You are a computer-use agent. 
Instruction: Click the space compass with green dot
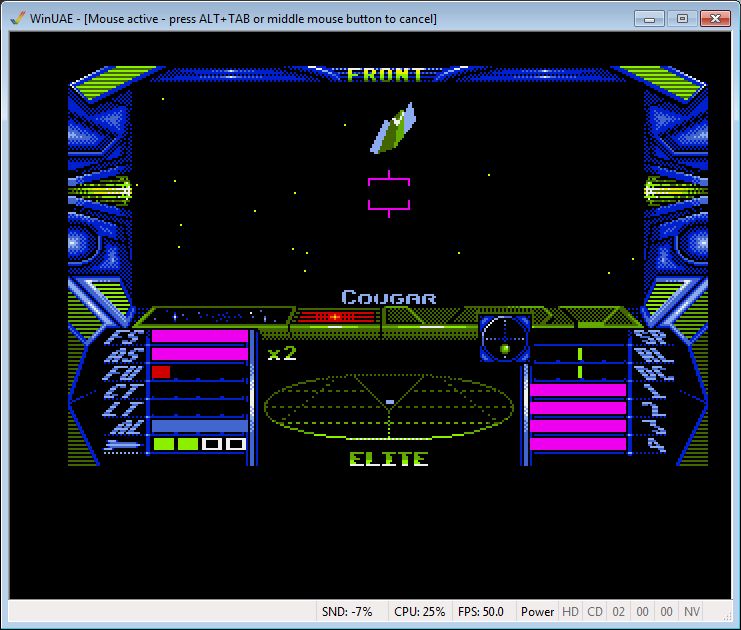tap(505, 339)
